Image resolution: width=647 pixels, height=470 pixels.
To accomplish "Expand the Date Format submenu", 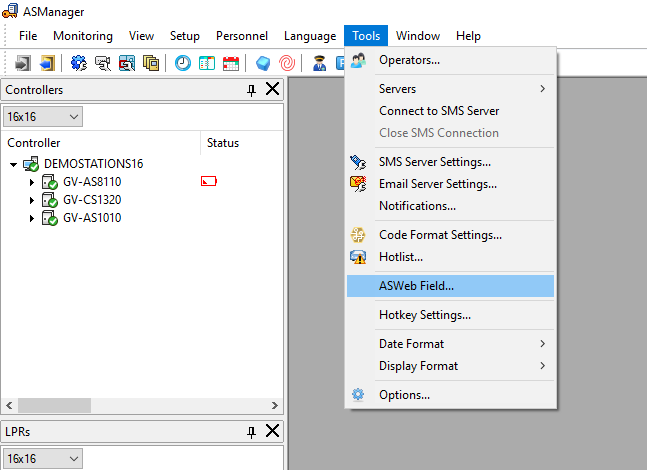I will point(450,344).
